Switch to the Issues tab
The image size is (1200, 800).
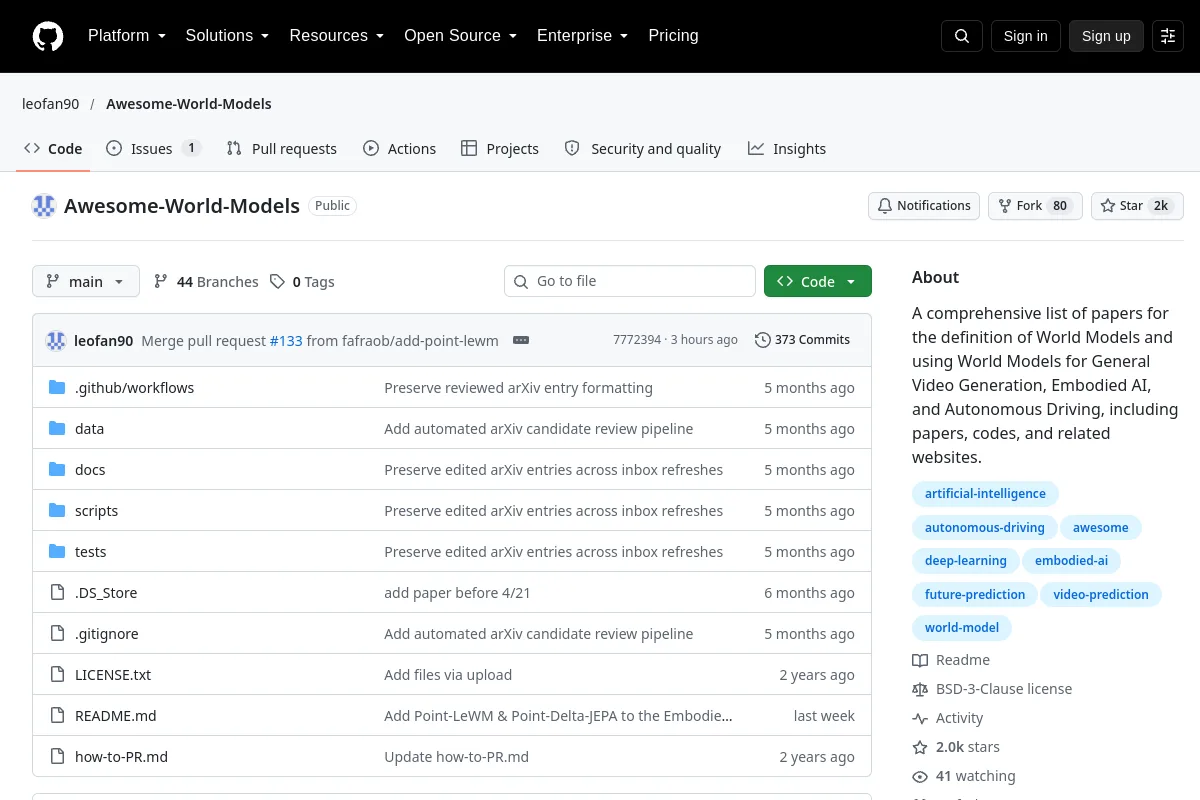(154, 149)
